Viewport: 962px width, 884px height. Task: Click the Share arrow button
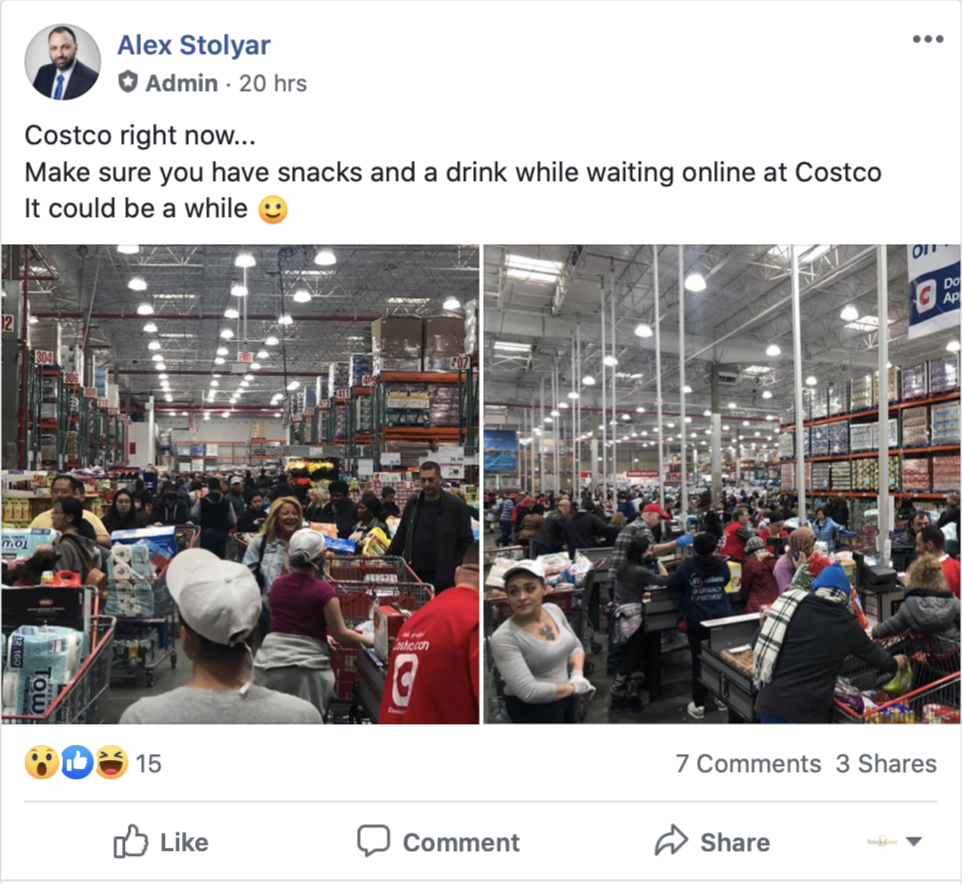pos(712,842)
